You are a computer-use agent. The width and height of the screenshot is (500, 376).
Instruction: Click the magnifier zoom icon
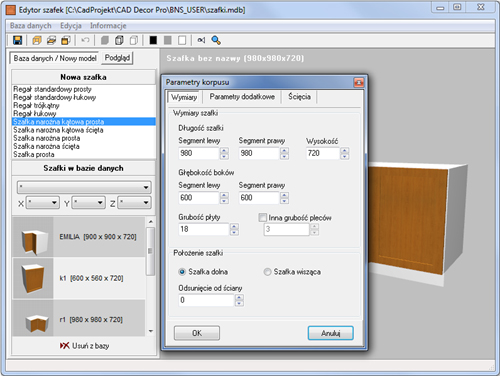click(216, 40)
